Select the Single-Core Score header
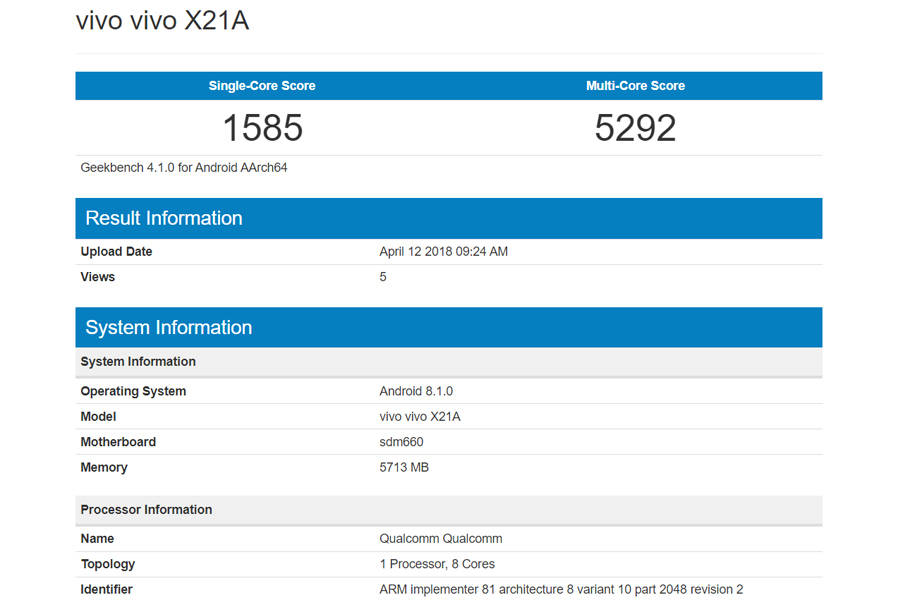Screen dimensions: 900x600 [261, 86]
